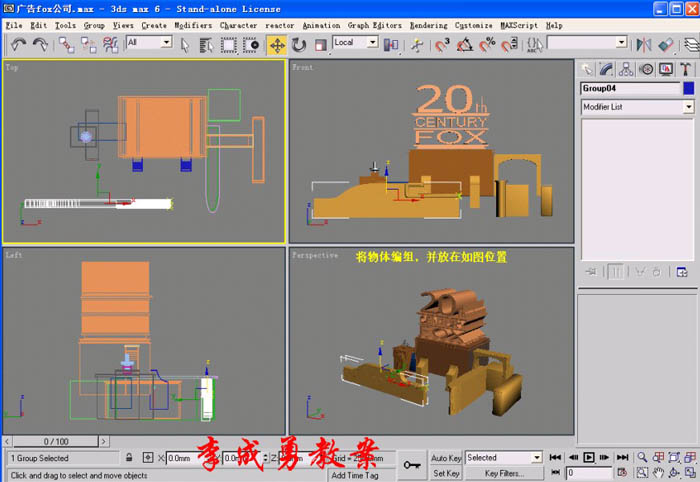Viewport: 700px width, 482px height.
Task: Go to Start of animation
Action: 555,457
